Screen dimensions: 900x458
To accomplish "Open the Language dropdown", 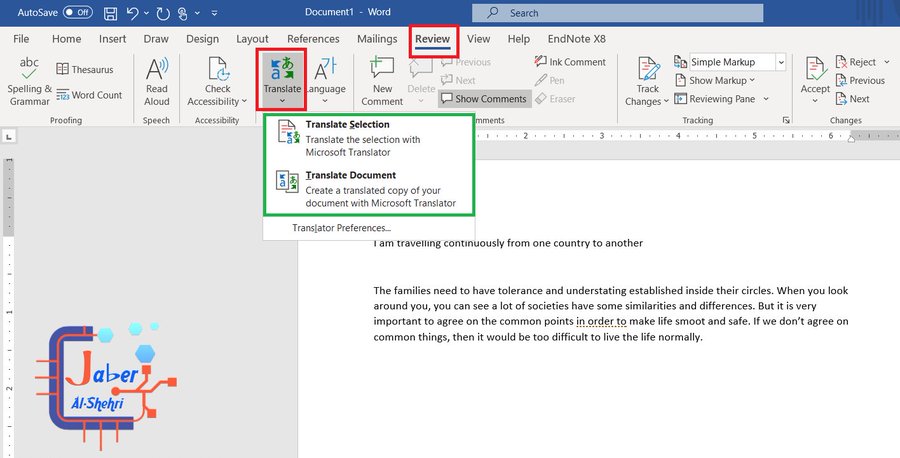I will (x=325, y=81).
